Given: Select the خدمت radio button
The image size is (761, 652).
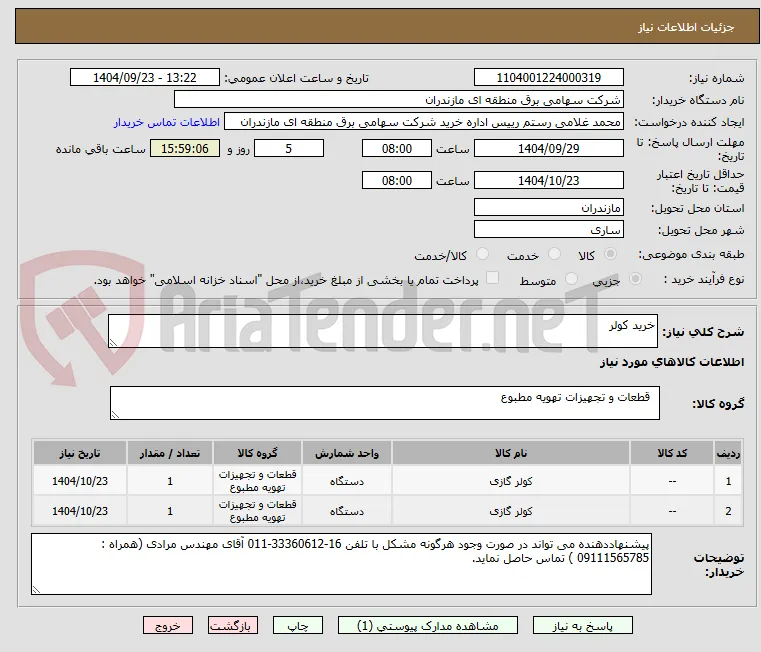Looking at the screenshot, I should click(554, 253).
